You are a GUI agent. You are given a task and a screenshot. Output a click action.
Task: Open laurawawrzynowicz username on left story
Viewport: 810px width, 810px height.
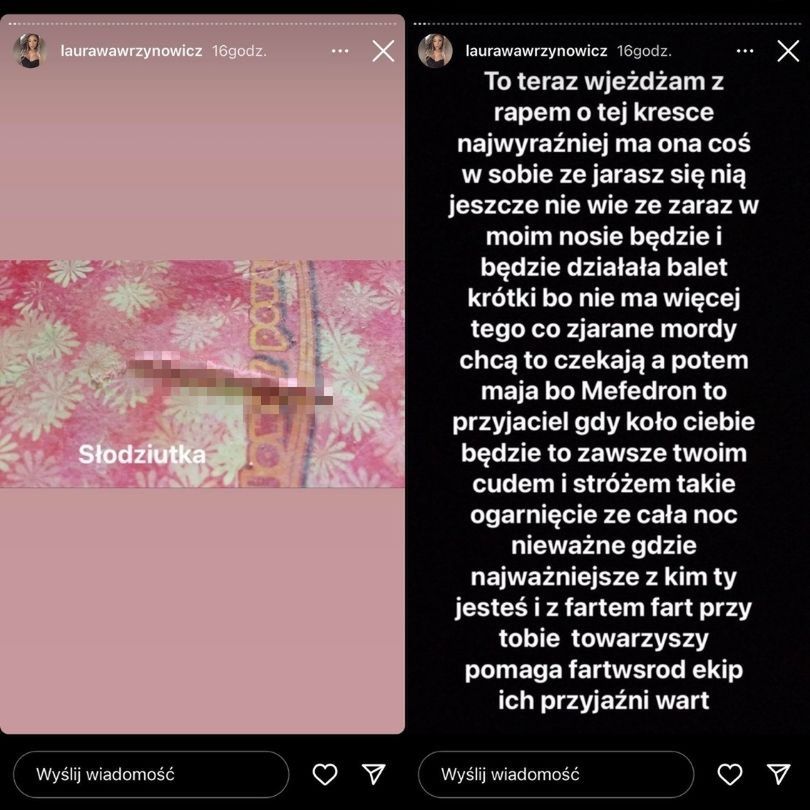point(131,51)
